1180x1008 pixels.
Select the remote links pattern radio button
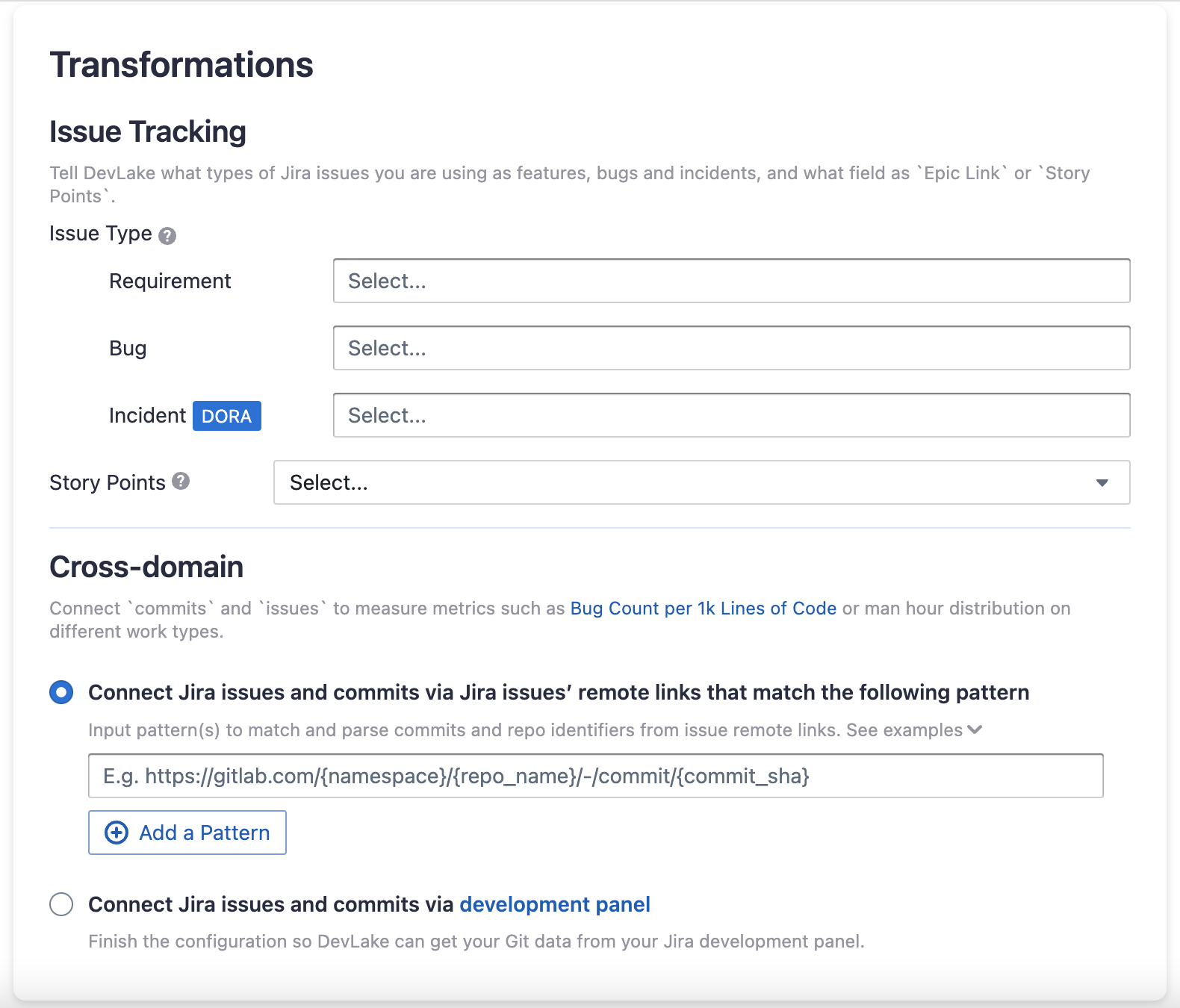point(61,692)
